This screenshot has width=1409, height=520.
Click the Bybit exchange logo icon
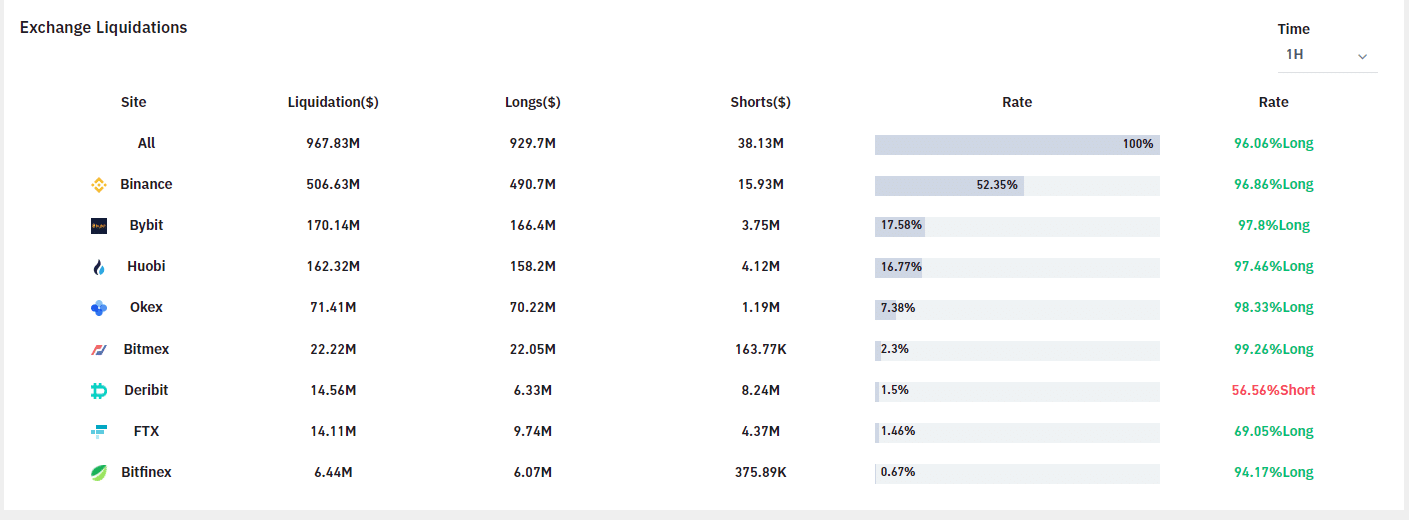pyautogui.click(x=99, y=226)
